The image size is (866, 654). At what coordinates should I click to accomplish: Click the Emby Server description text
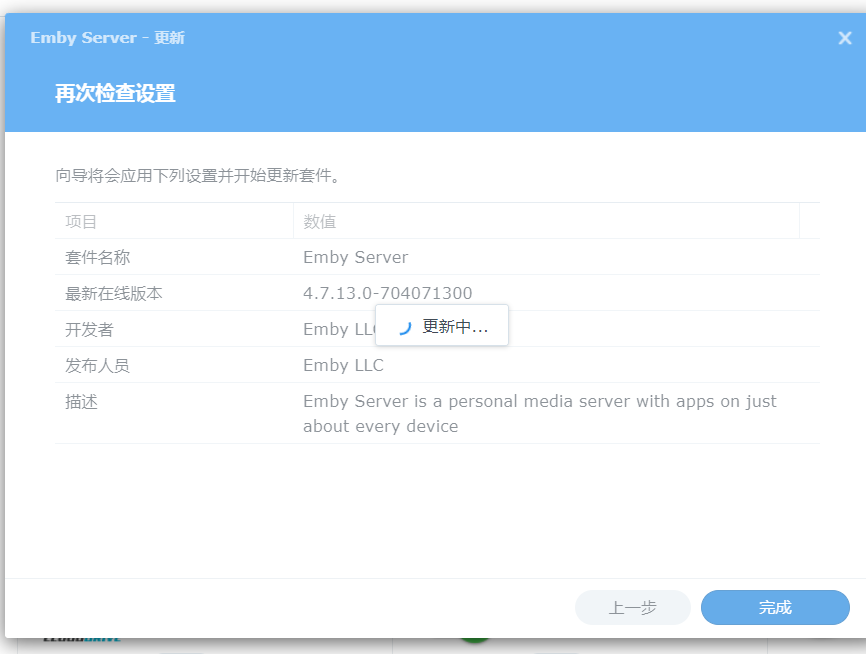pos(540,413)
